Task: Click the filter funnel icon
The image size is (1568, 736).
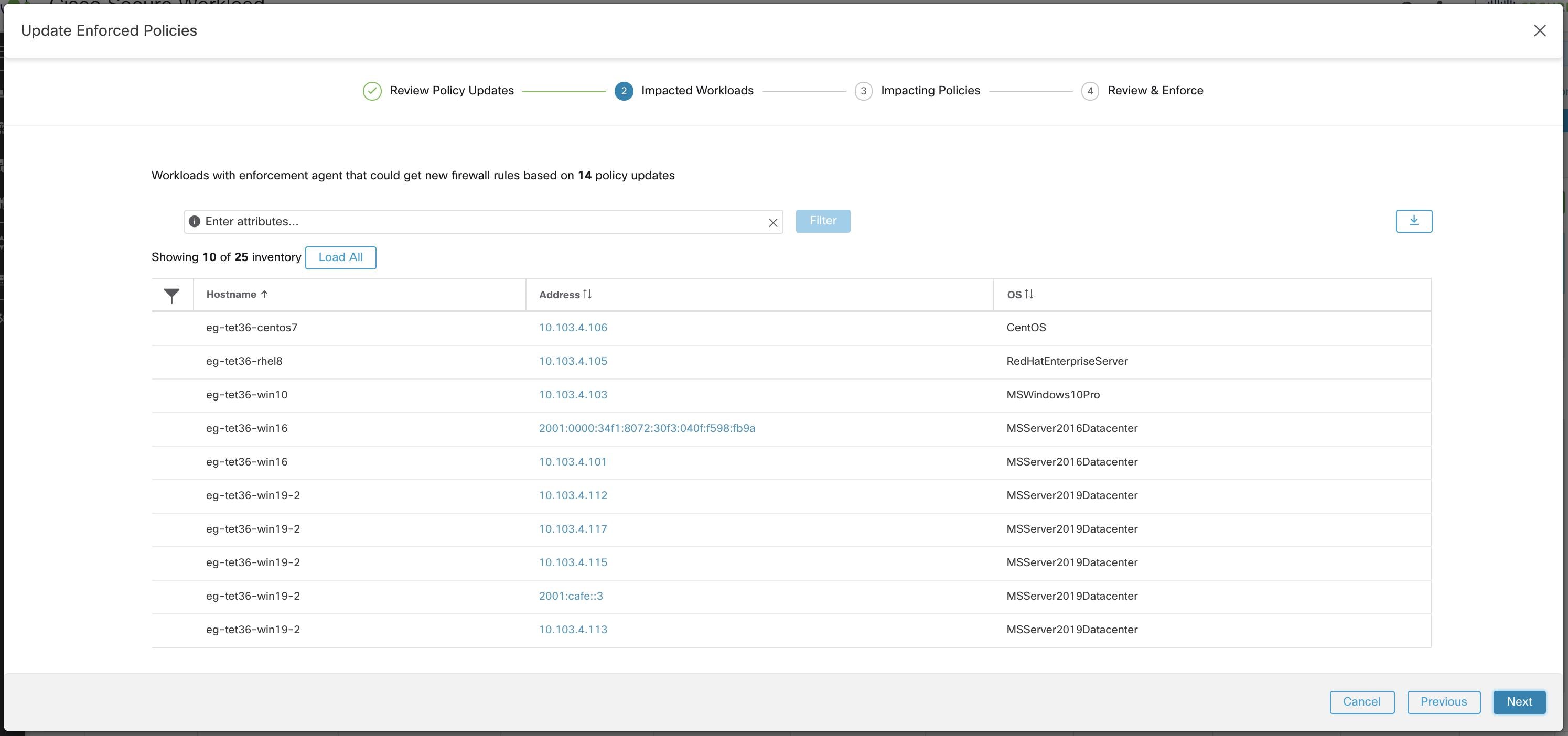Action: (171, 294)
